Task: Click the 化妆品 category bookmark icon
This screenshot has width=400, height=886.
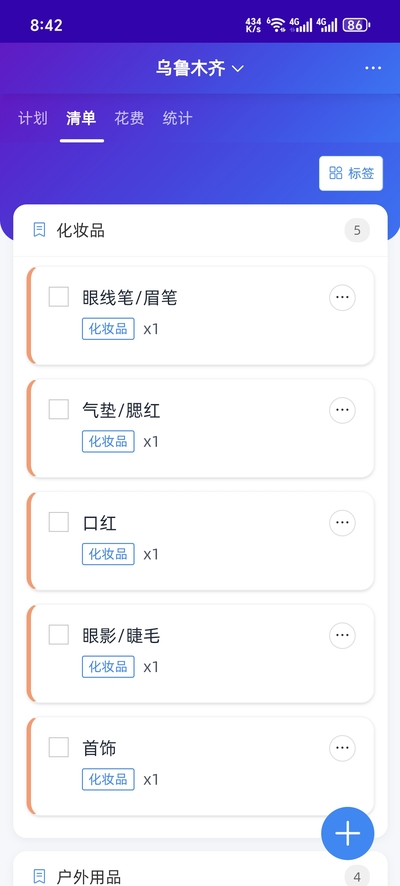Action: (x=39, y=230)
